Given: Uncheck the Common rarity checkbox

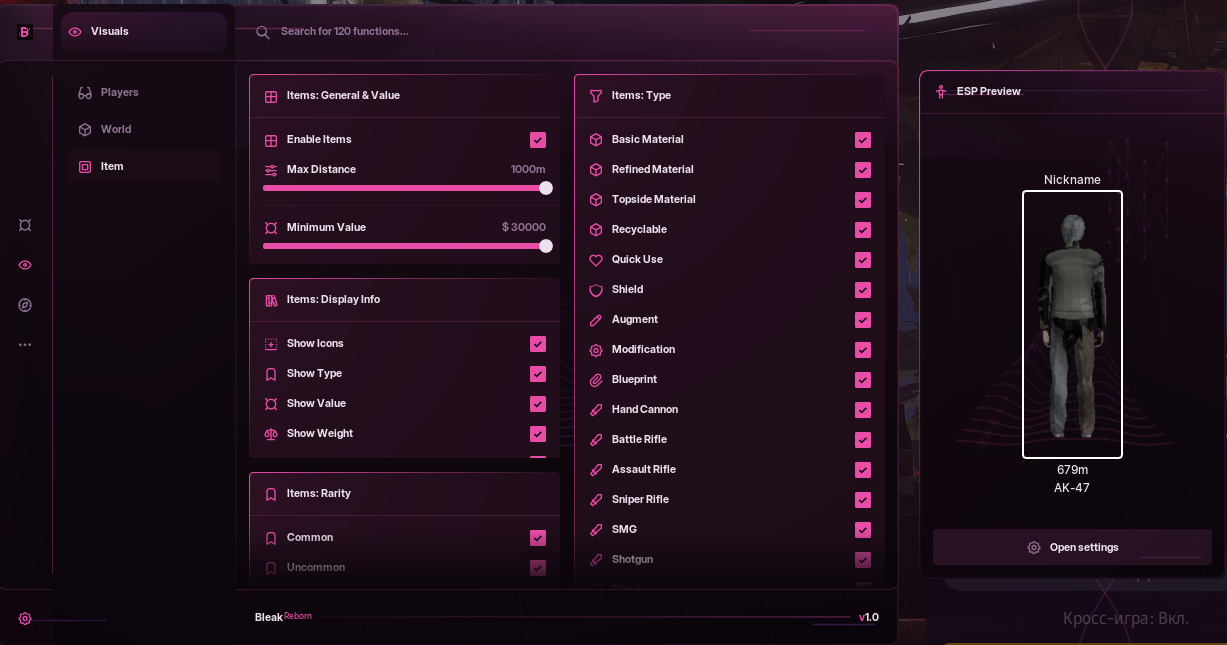Looking at the screenshot, I should click(538, 538).
